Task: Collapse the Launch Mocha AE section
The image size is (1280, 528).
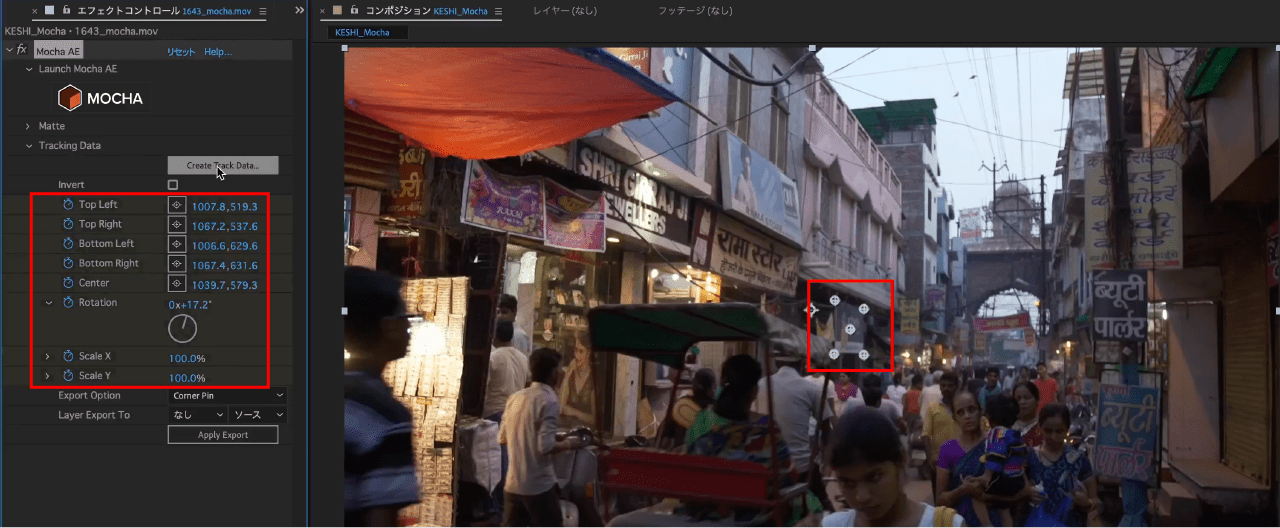Action: [x=29, y=69]
